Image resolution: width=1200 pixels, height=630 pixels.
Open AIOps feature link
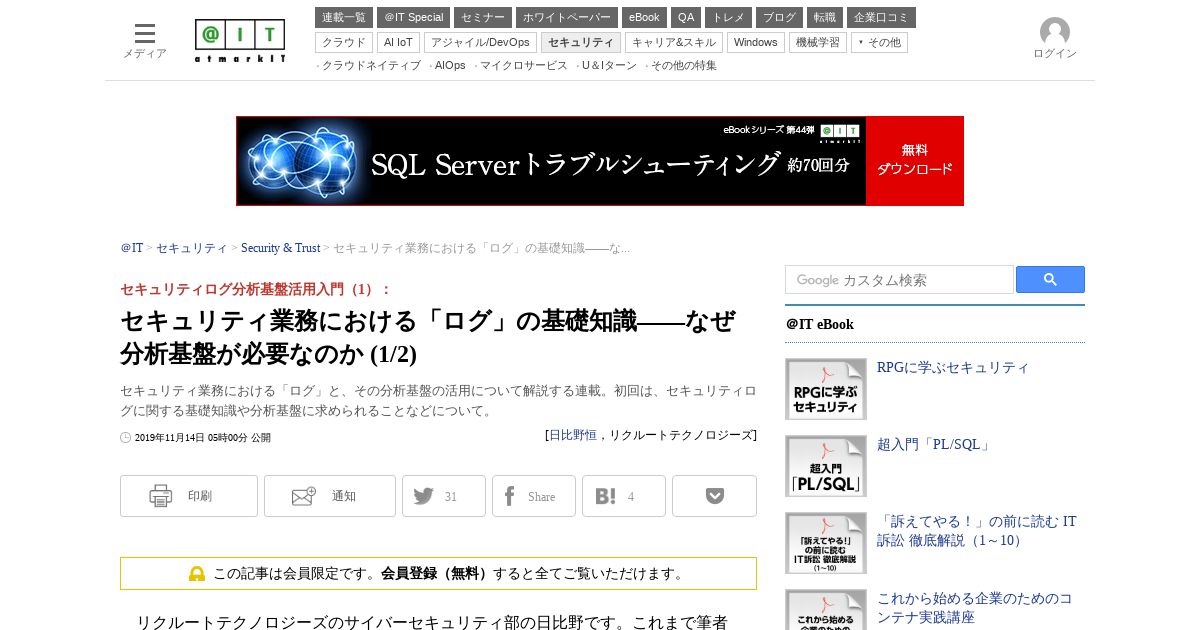(450, 65)
